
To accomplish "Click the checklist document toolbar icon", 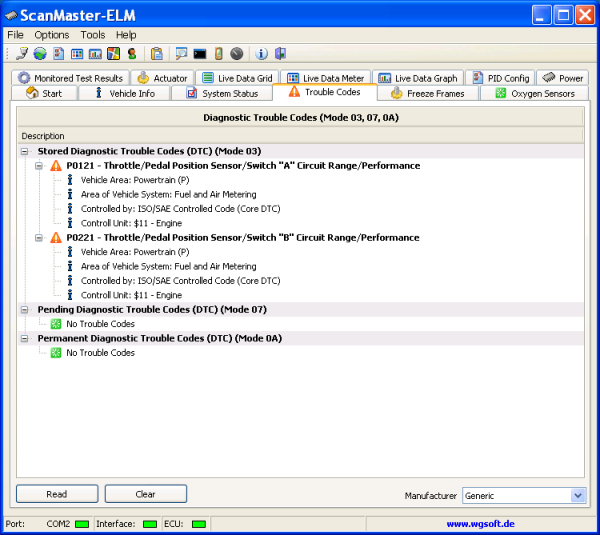I will (x=58, y=54).
